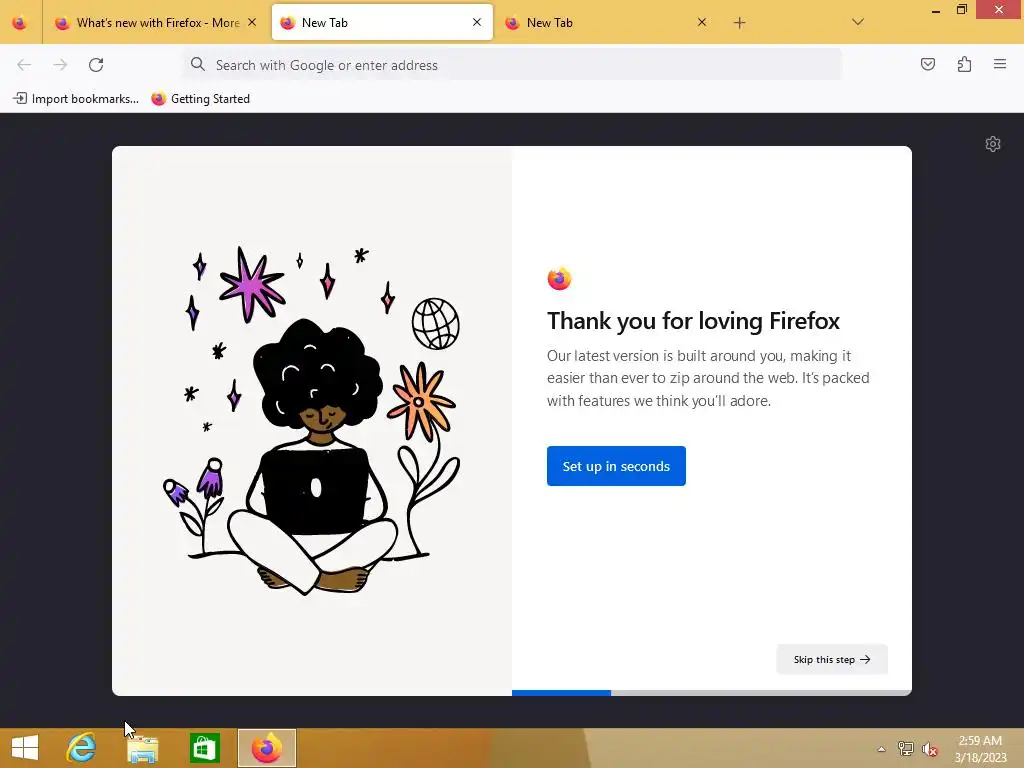This screenshot has height=768, width=1024.
Task: Open the Extensions puzzle icon
Action: click(x=964, y=64)
